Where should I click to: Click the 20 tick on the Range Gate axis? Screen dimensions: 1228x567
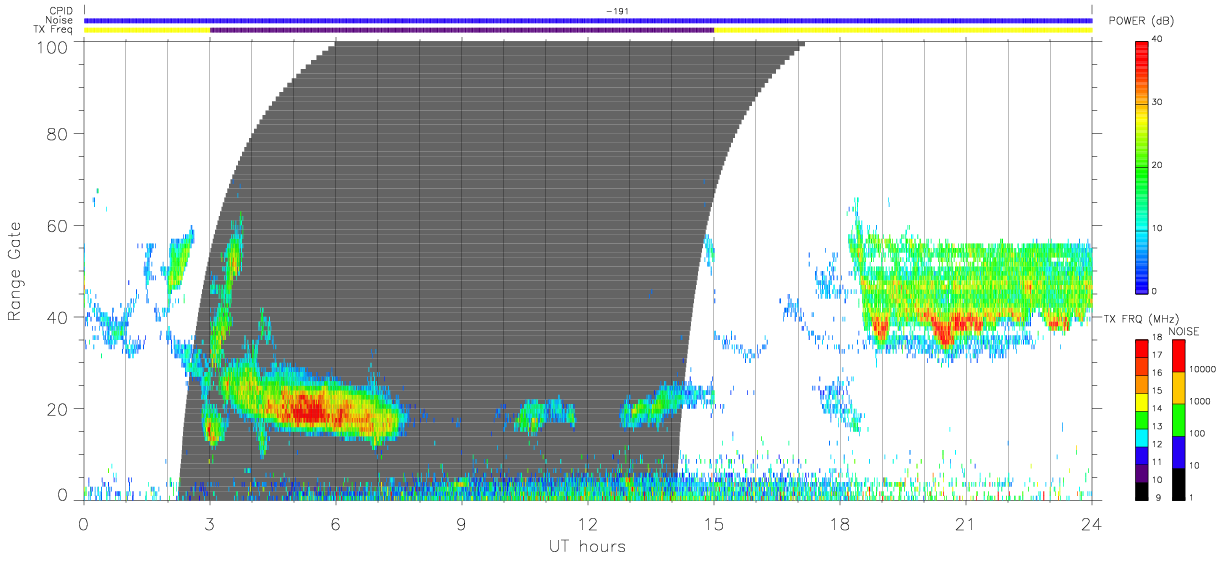(58, 409)
